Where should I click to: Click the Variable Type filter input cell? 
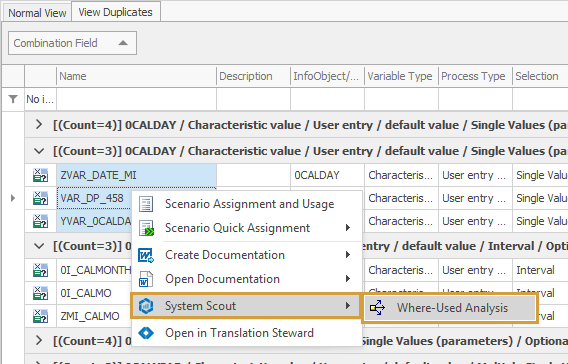[x=401, y=99]
